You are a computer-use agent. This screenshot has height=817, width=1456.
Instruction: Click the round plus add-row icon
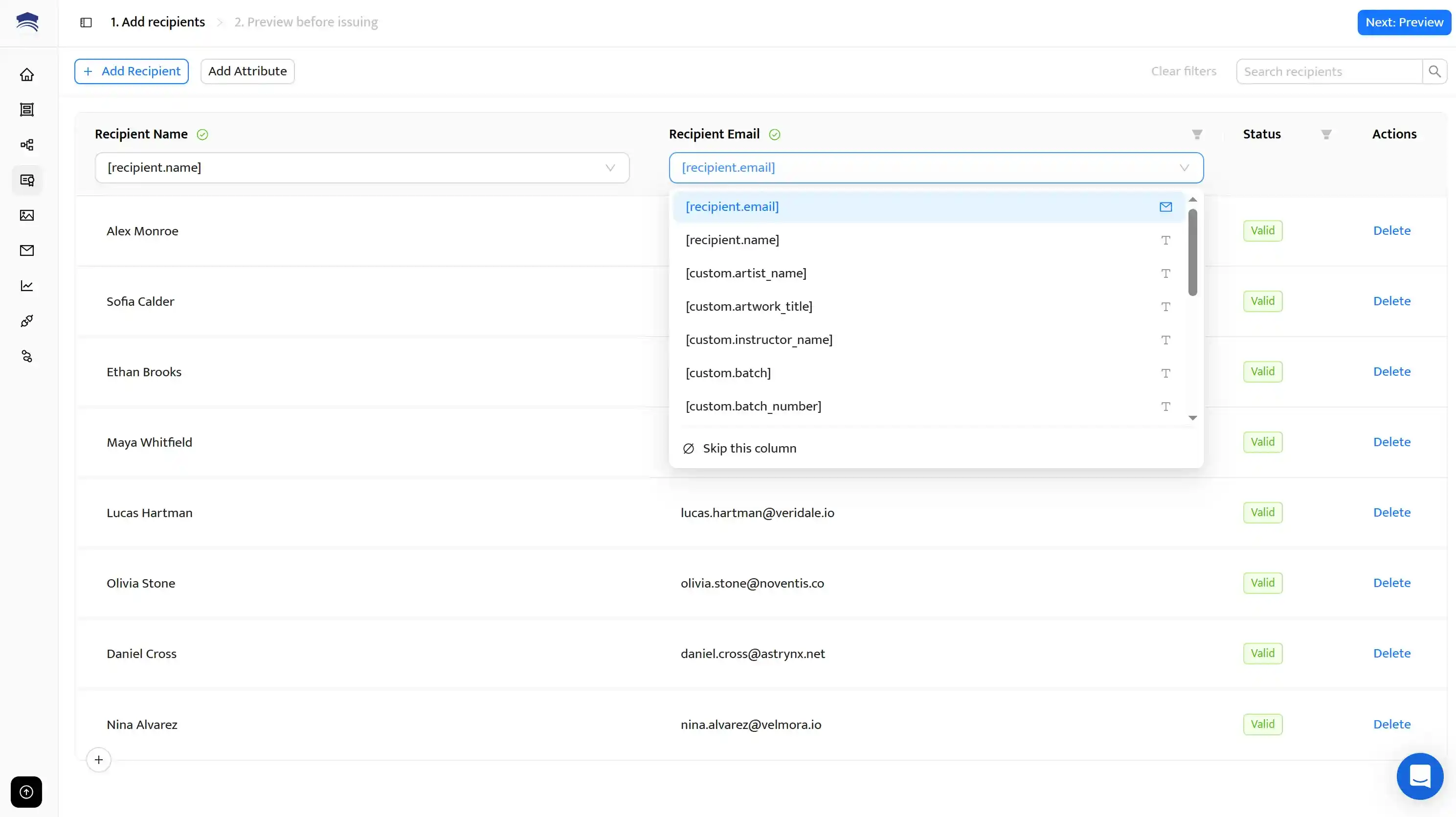point(99,760)
